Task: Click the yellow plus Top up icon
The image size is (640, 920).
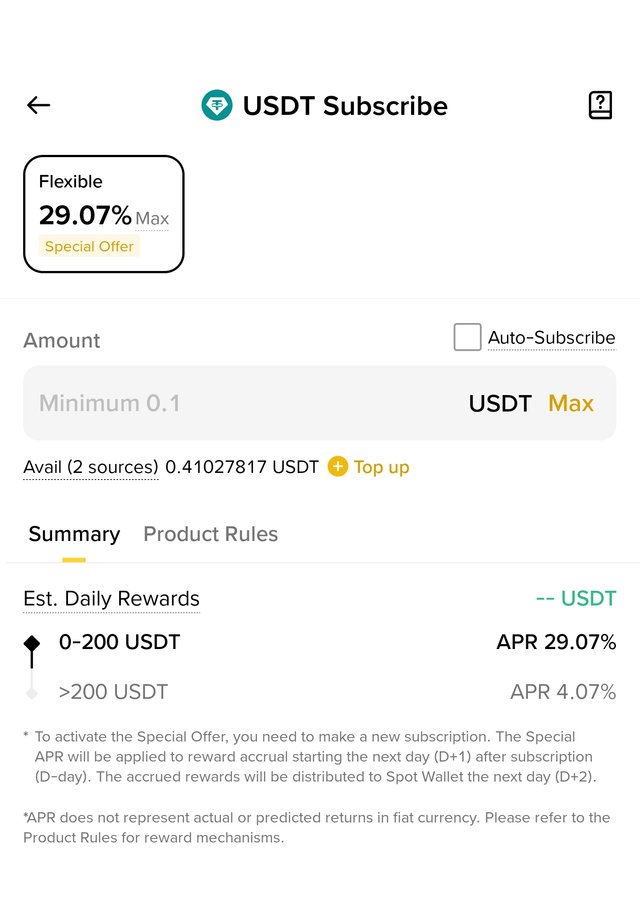Action: [337, 467]
